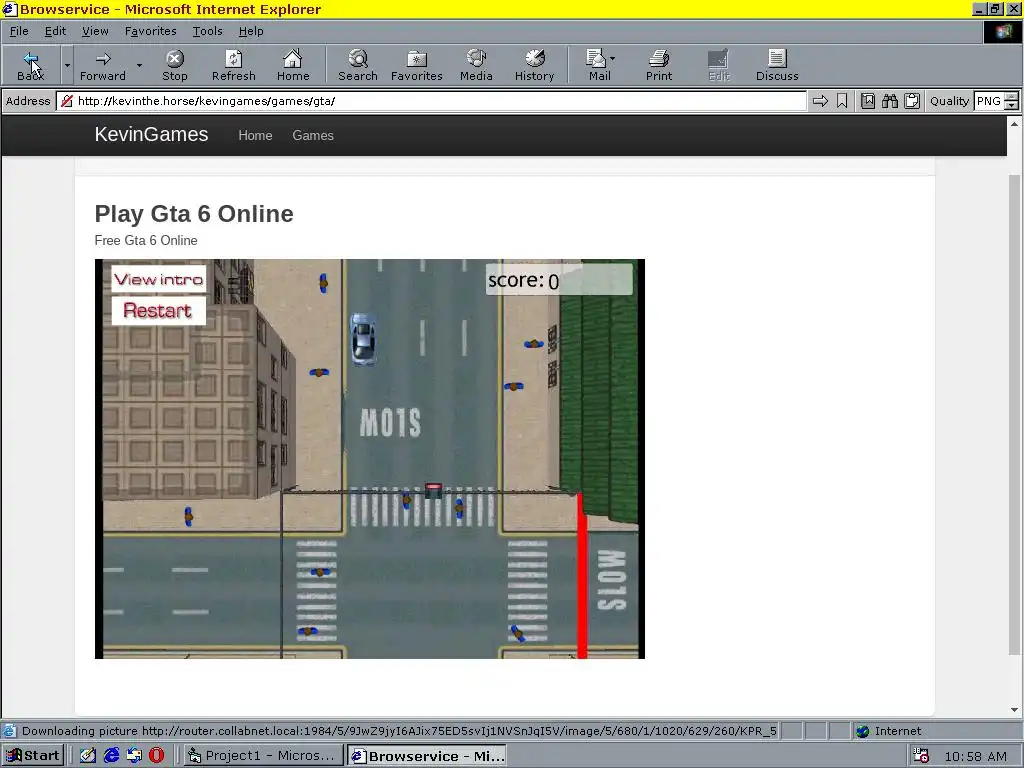Viewport: 1024px width, 768px height.
Task: Click the IE title bar icon
Action: pyautogui.click(x=9, y=9)
